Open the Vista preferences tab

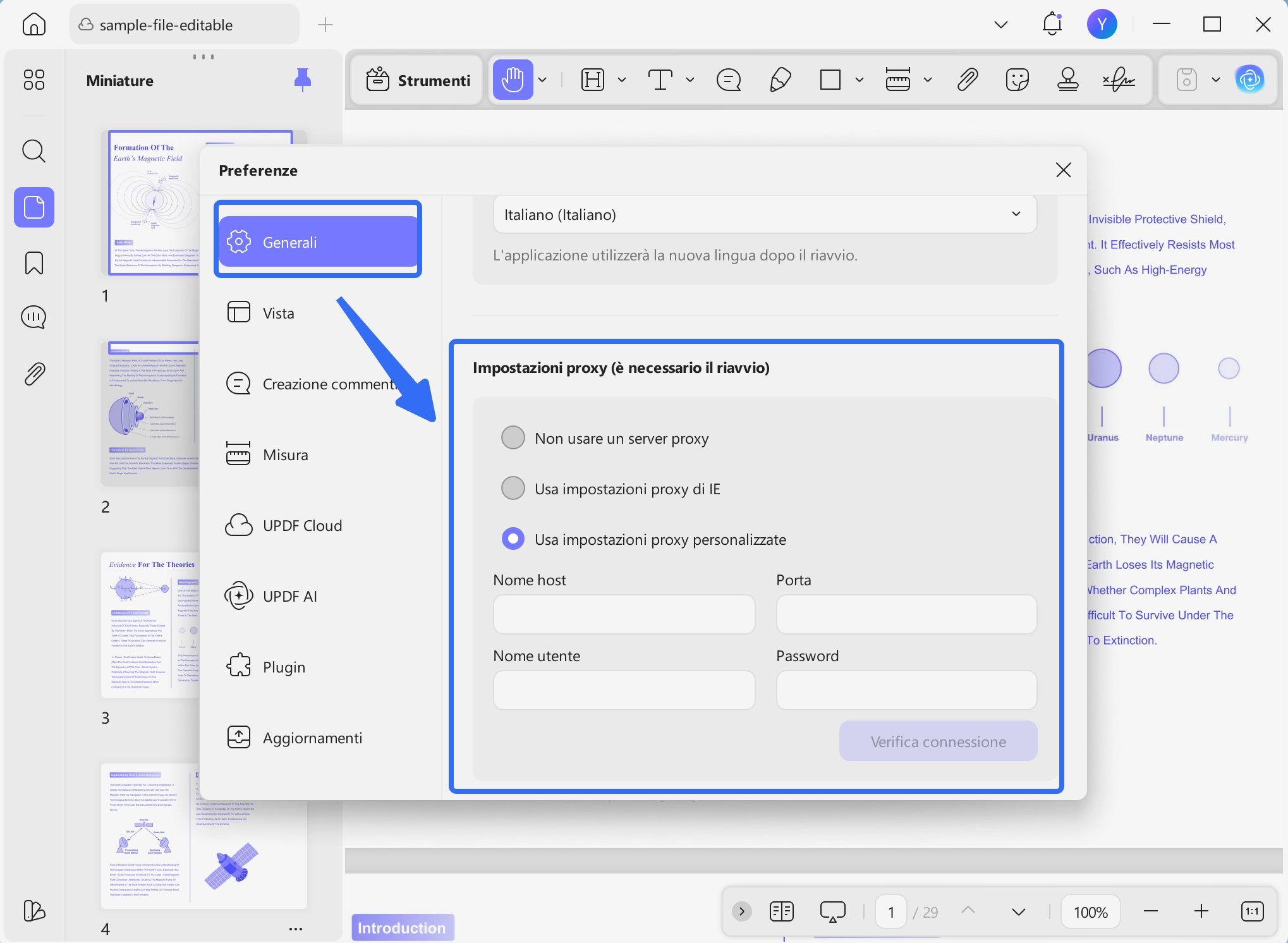[278, 313]
